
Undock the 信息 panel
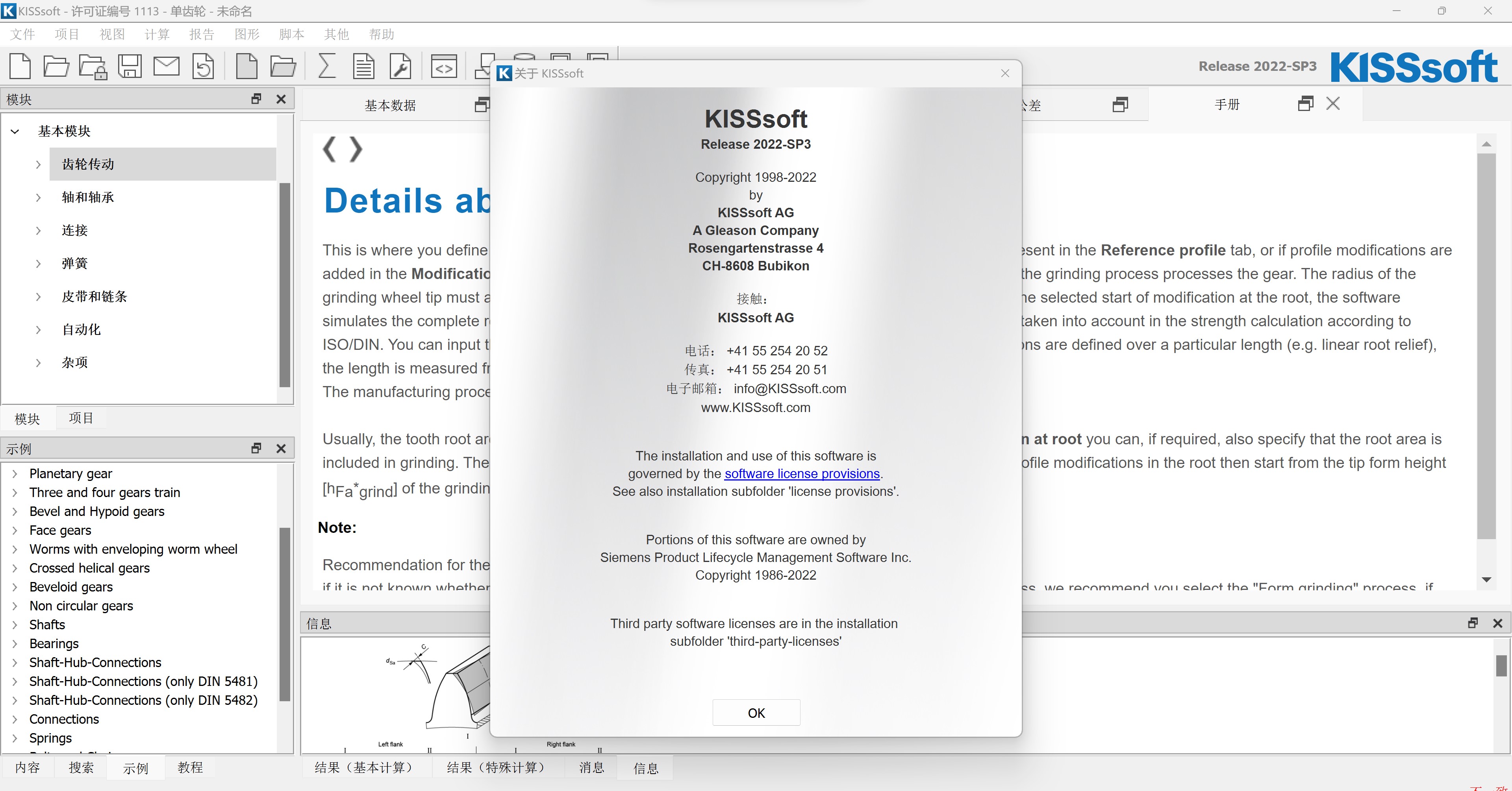click(1473, 623)
